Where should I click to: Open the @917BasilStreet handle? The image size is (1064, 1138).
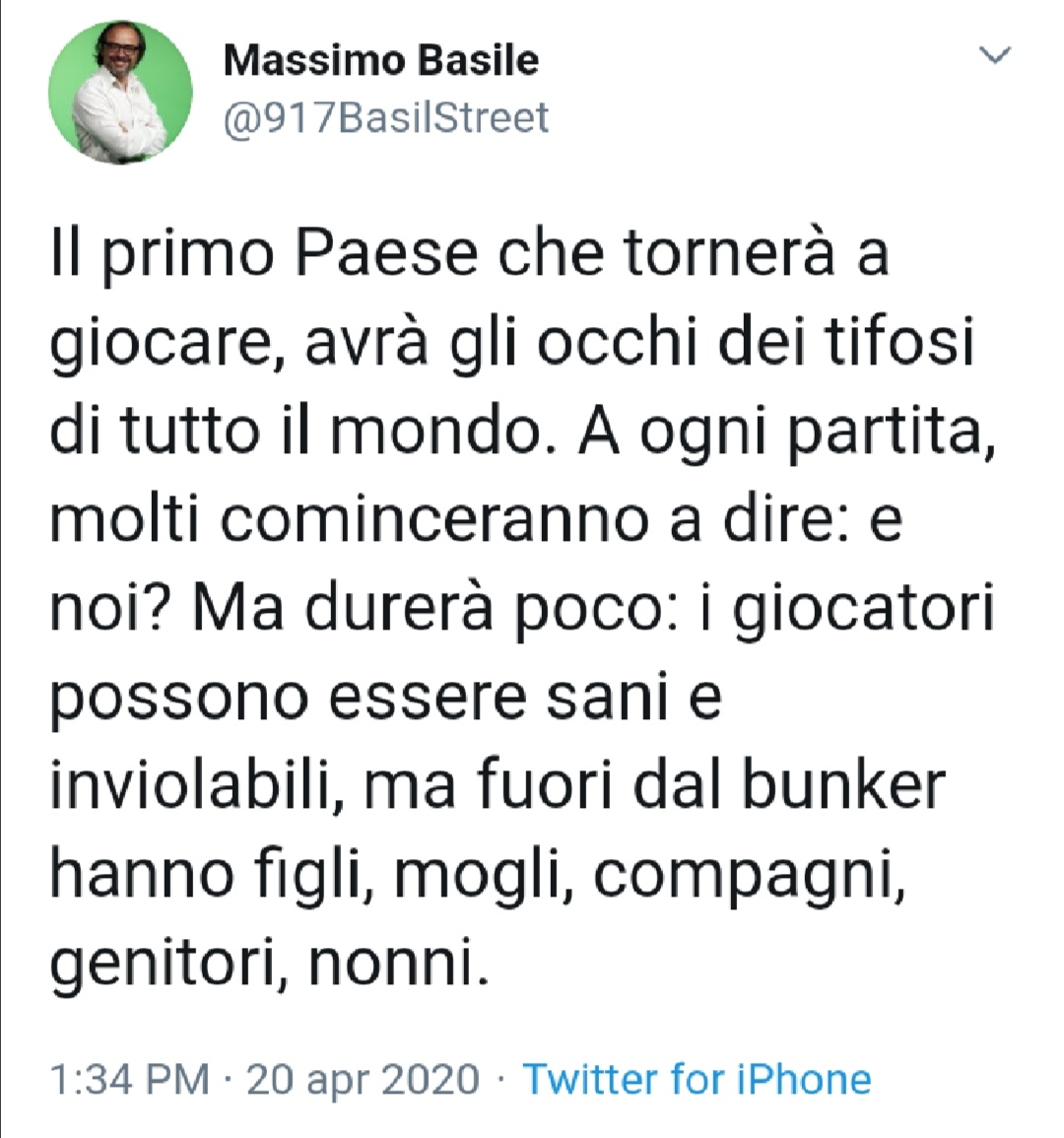pyautogui.click(x=384, y=118)
